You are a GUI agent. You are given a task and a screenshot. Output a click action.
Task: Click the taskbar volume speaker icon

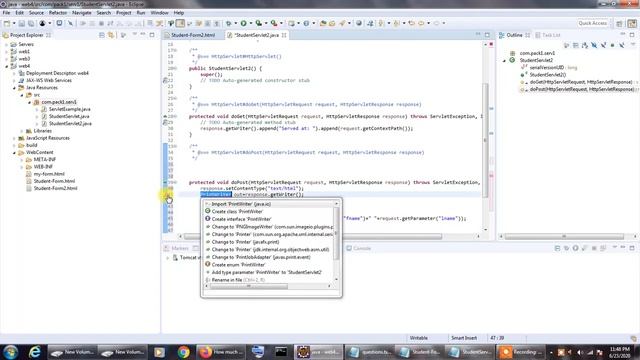pyautogui.click(x=579, y=352)
